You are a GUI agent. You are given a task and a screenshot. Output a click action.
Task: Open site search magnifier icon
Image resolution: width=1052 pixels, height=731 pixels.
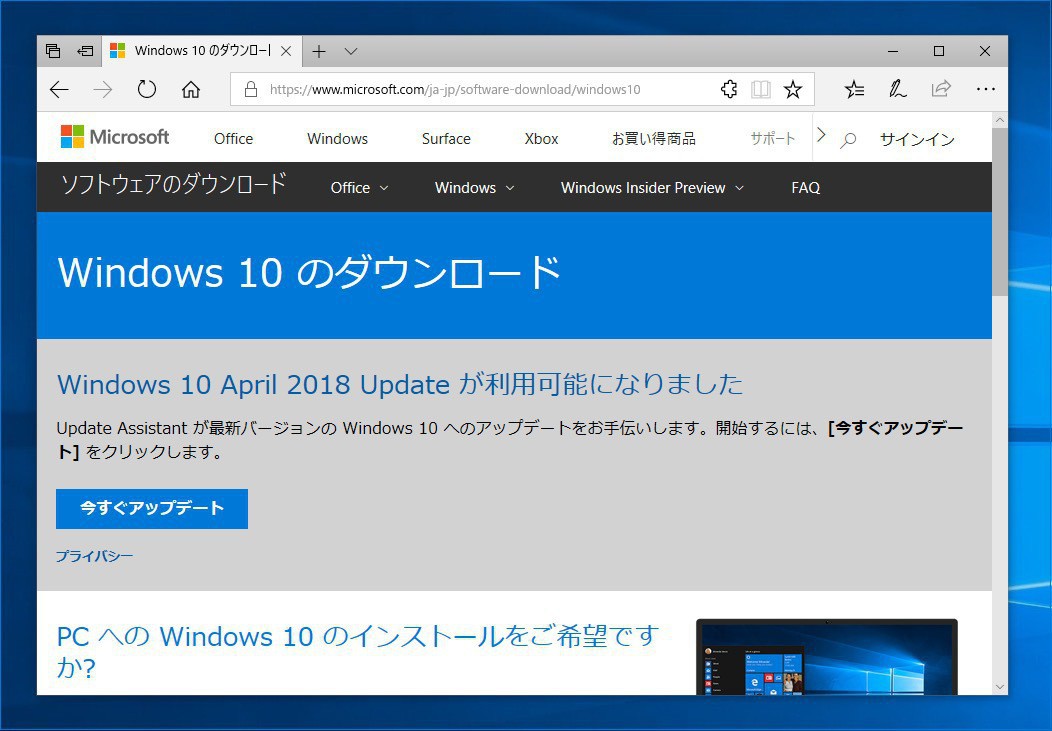(849, 139)
